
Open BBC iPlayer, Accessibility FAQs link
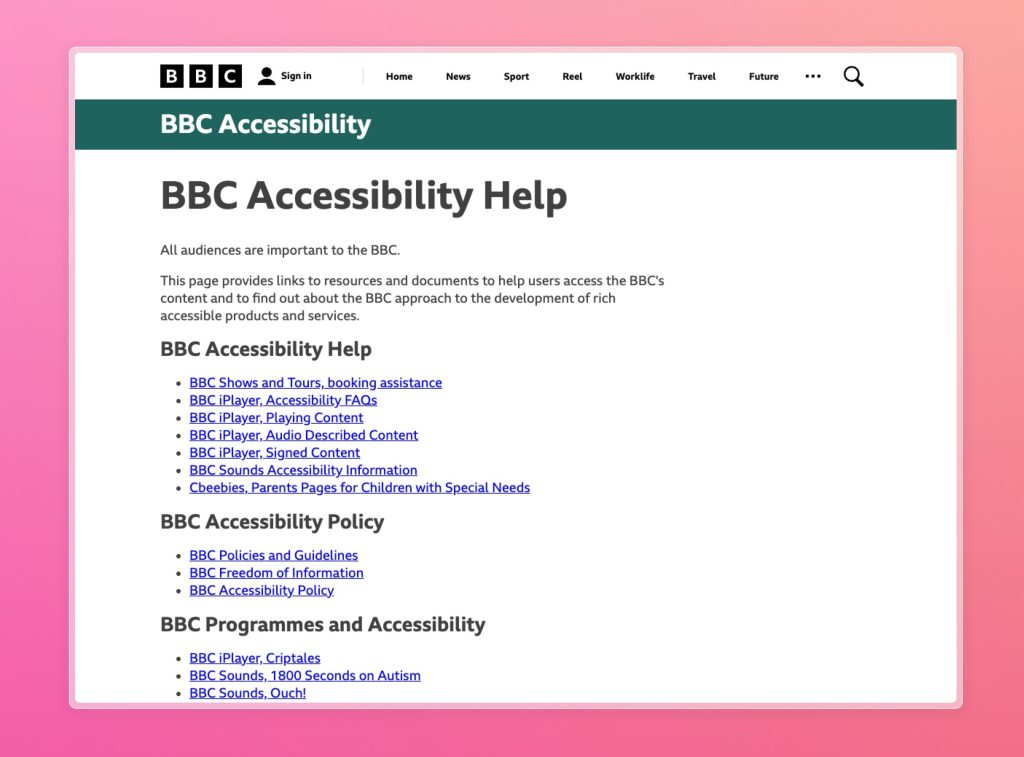283,400
